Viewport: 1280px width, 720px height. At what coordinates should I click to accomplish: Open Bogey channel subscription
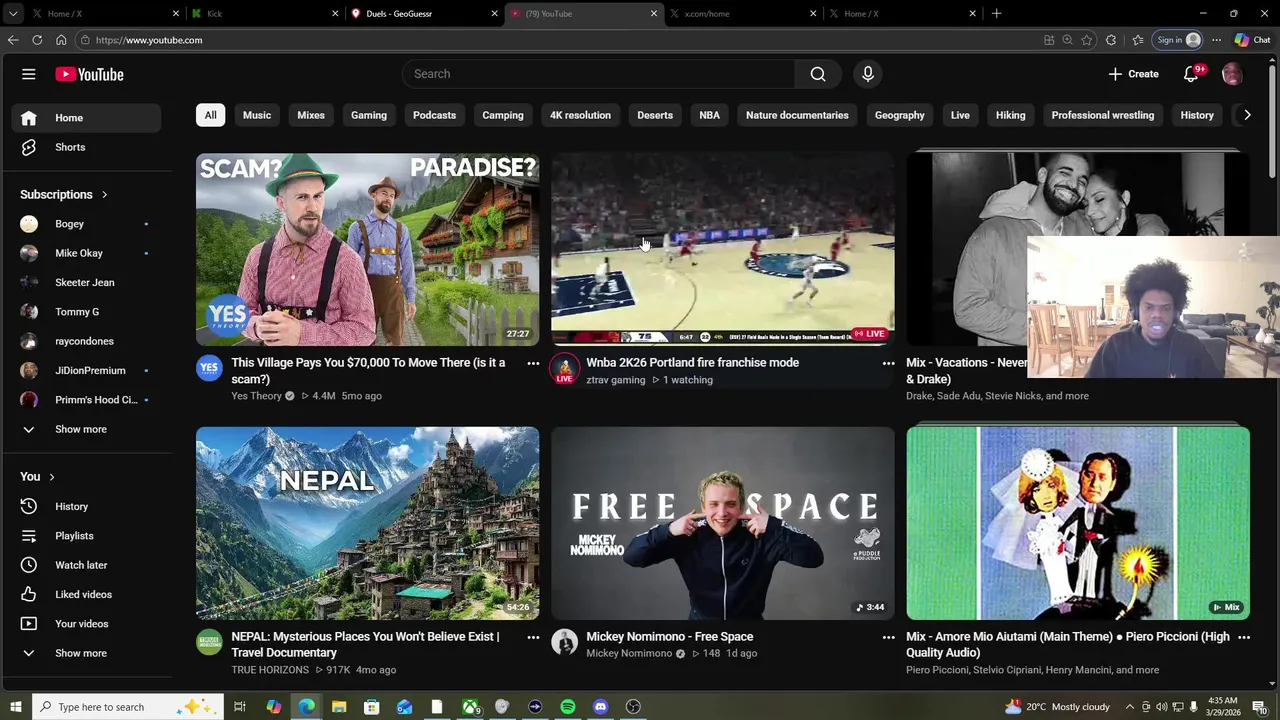click(86, 224)
